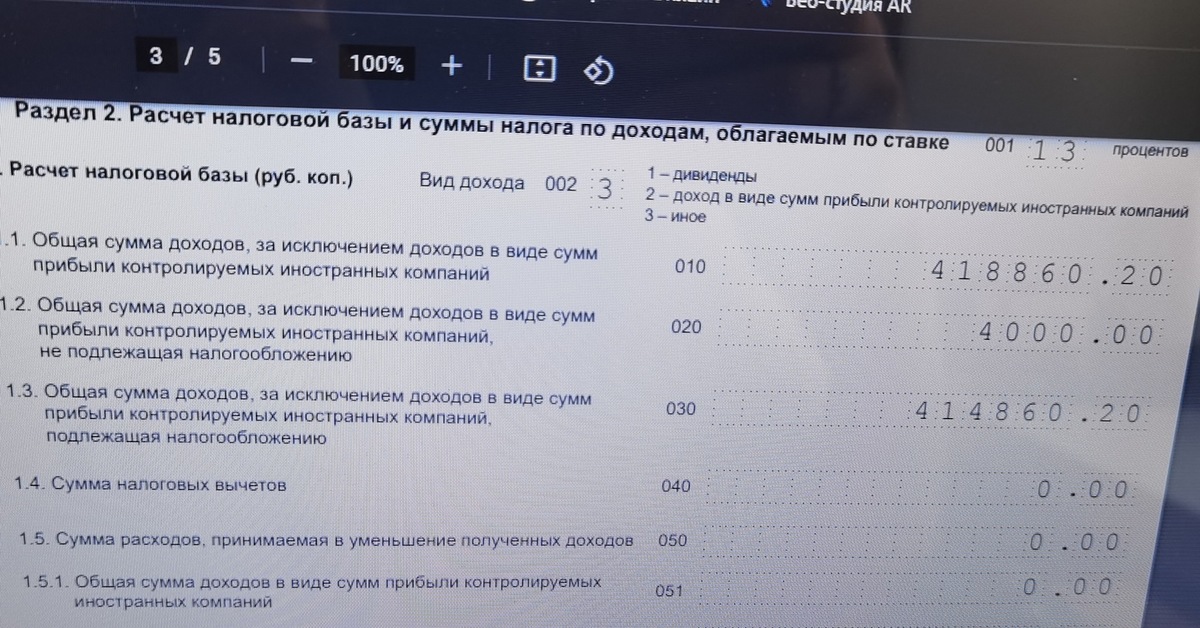The height and width of the screenshot is (628, 1200).
Task: Click the legend line 3 – иное
Action: point(675,216)
